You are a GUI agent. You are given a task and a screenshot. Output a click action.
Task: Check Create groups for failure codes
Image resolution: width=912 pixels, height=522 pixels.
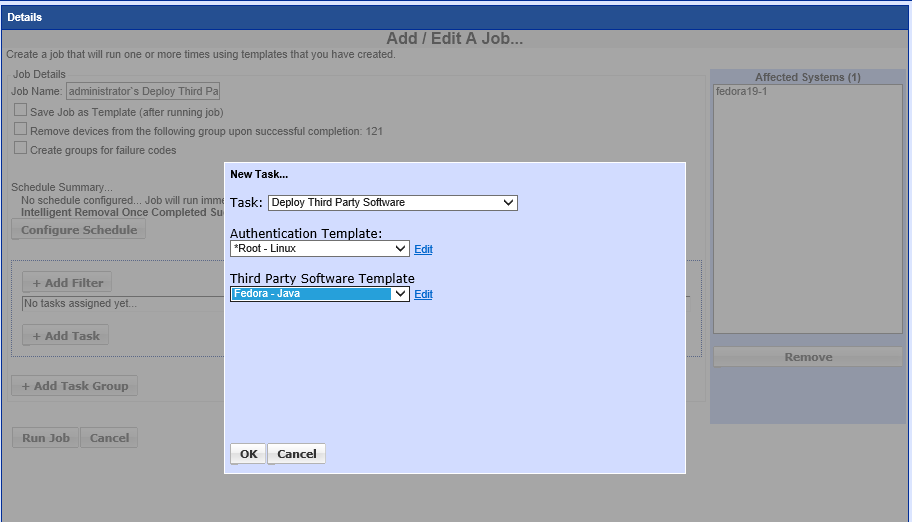click(x=20, y=149)
